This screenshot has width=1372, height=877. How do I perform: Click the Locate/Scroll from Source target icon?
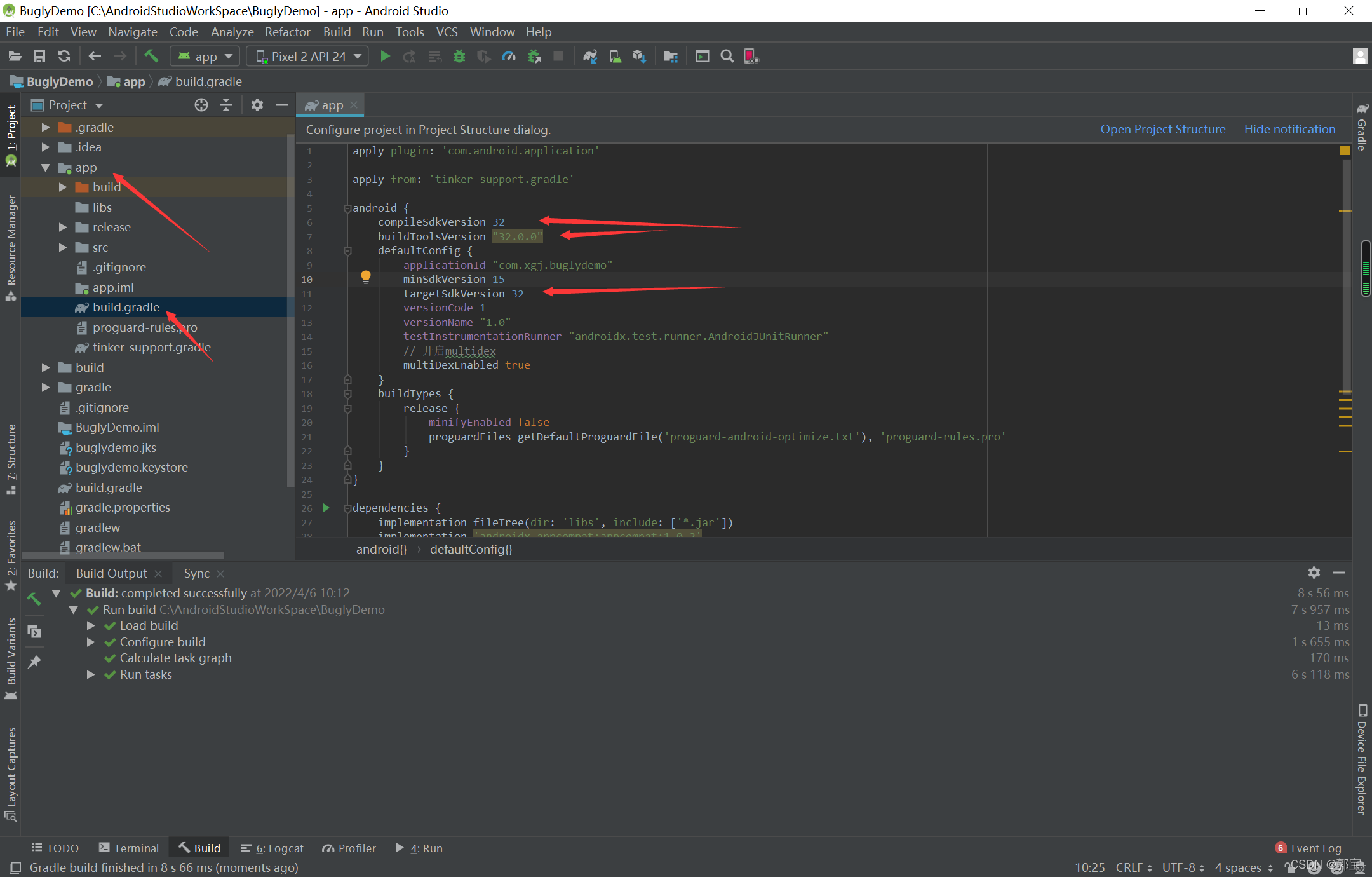tap(201, 105)
